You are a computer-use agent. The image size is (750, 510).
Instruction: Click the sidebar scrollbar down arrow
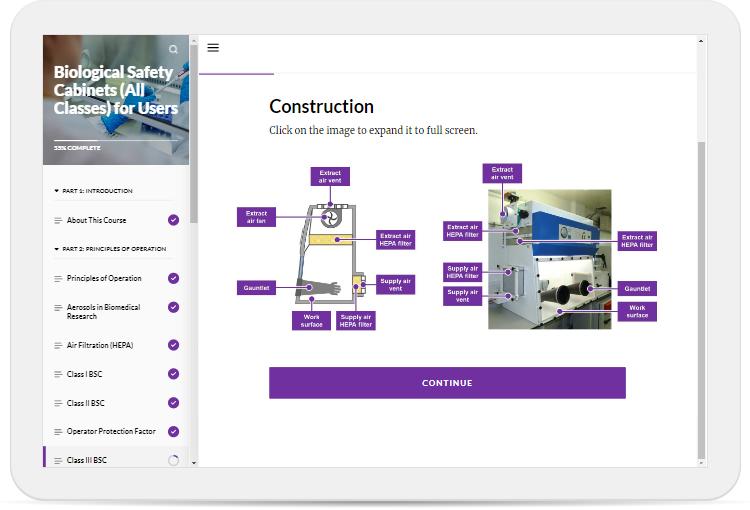[194, 463]
